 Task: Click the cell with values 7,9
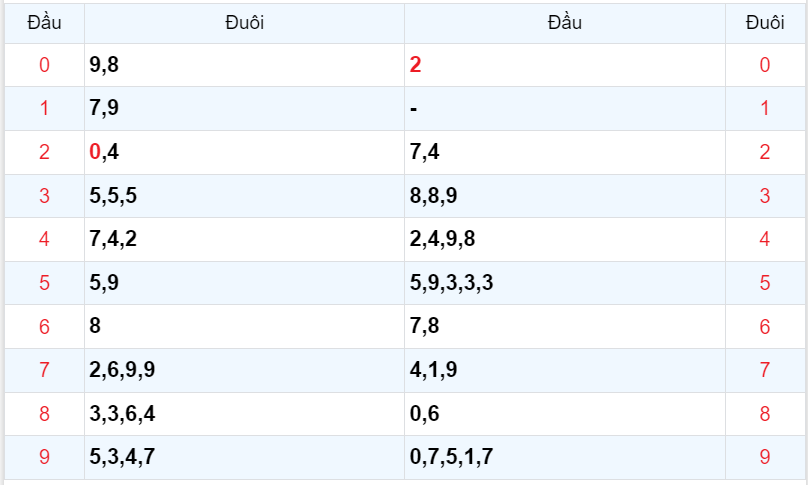click(104, 109)
